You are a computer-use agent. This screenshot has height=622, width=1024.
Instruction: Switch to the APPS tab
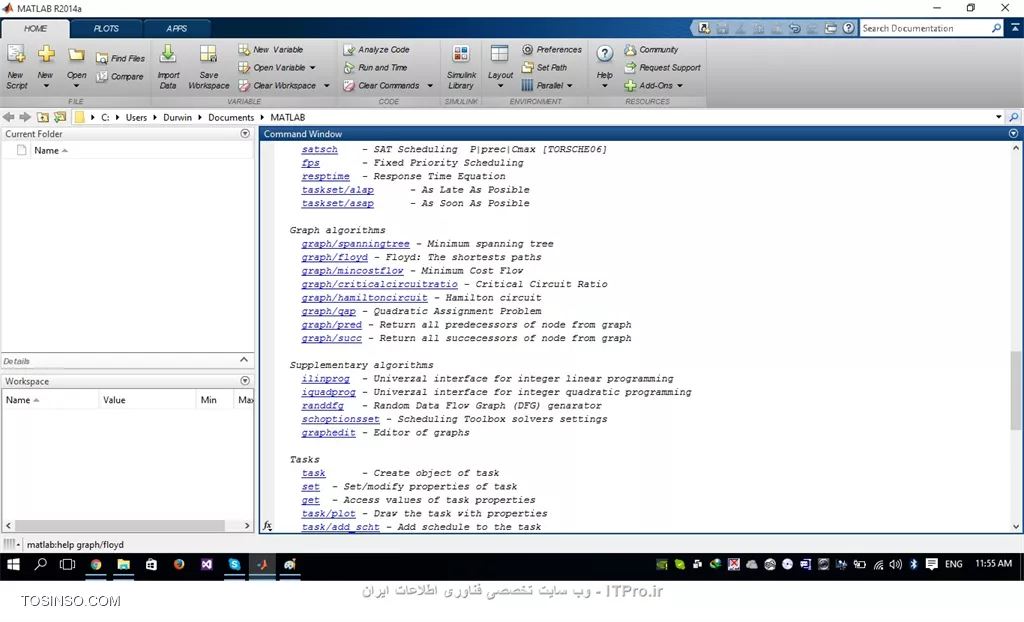point(176,29)
